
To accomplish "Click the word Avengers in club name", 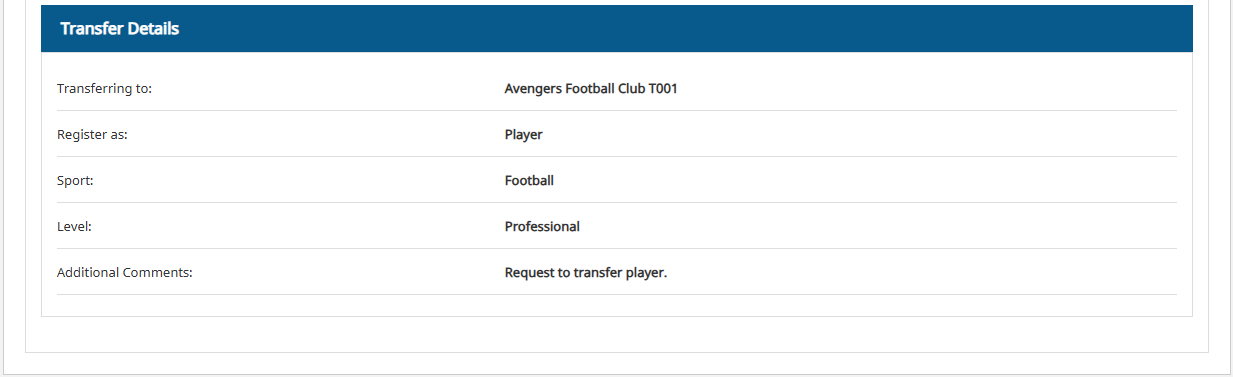I will 533,89.
